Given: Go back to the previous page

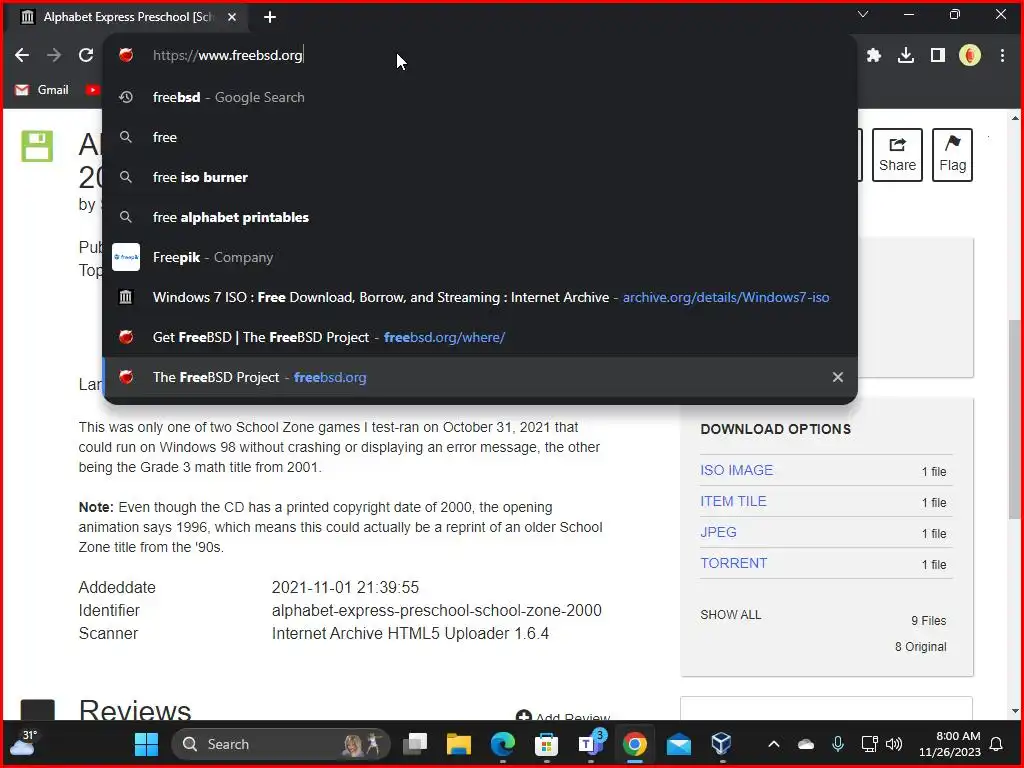Looking at the screenshot, I should [22, 56].
